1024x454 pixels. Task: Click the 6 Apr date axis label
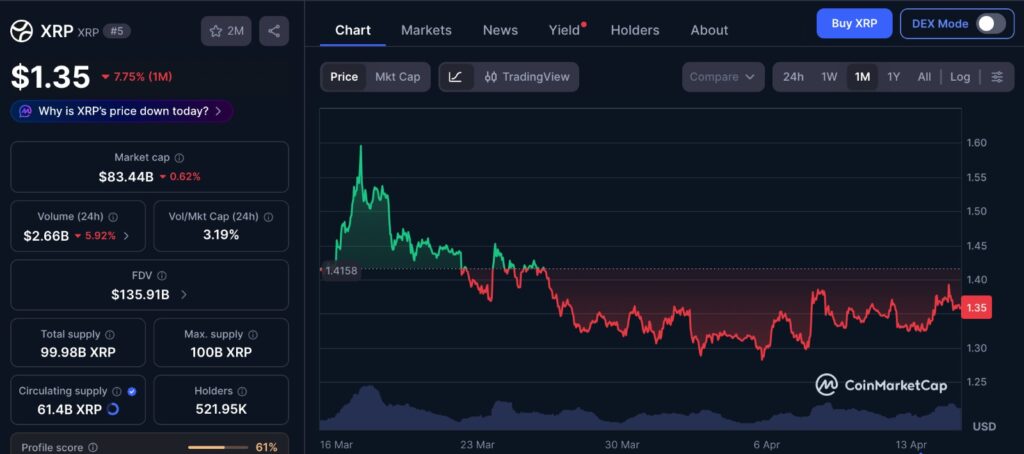point(767,444)
